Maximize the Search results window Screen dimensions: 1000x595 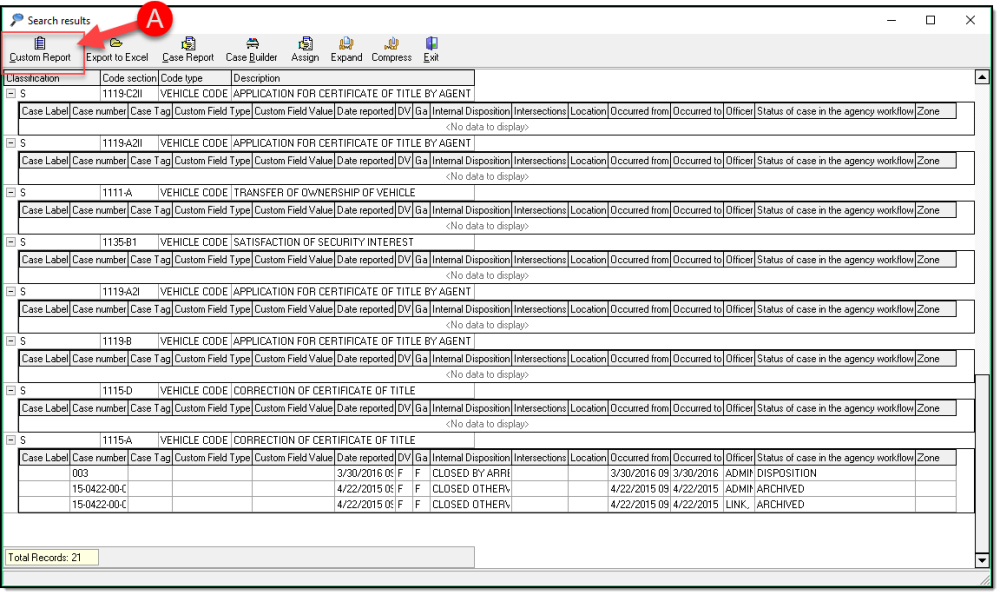[931, 20]
